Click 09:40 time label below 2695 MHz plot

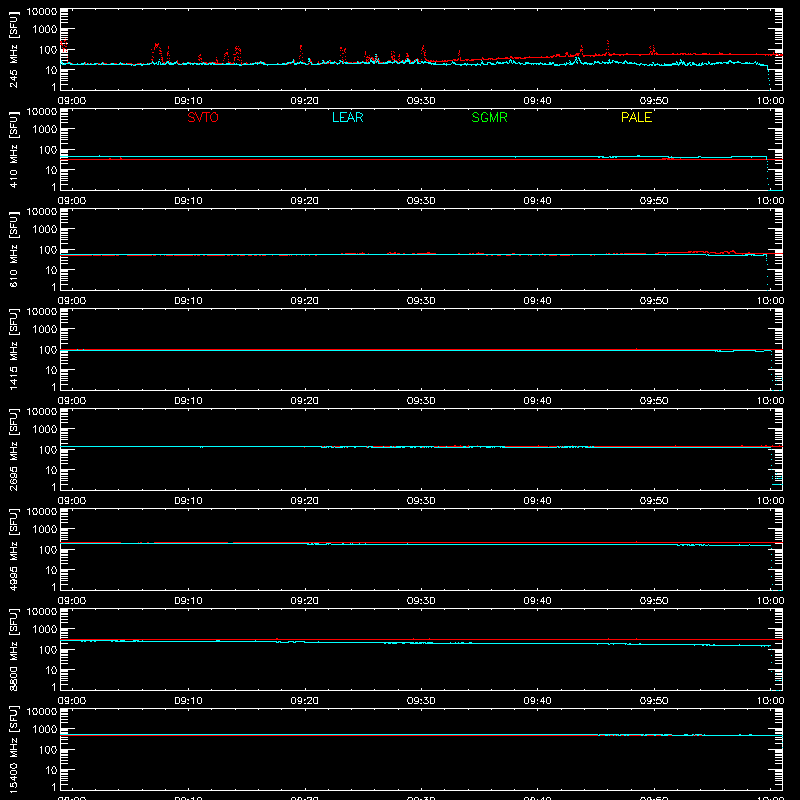(x=537, y=501)
